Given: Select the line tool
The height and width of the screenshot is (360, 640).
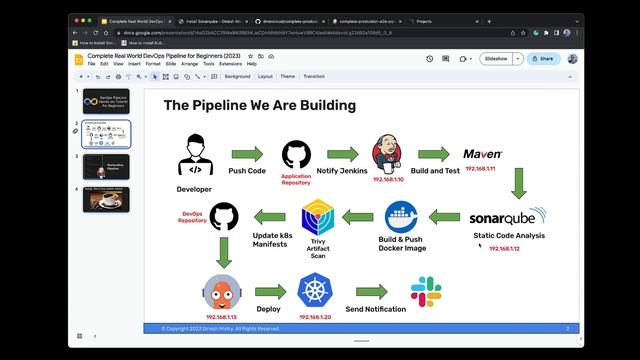Looking at the screenshot, I should click(198, 76).
